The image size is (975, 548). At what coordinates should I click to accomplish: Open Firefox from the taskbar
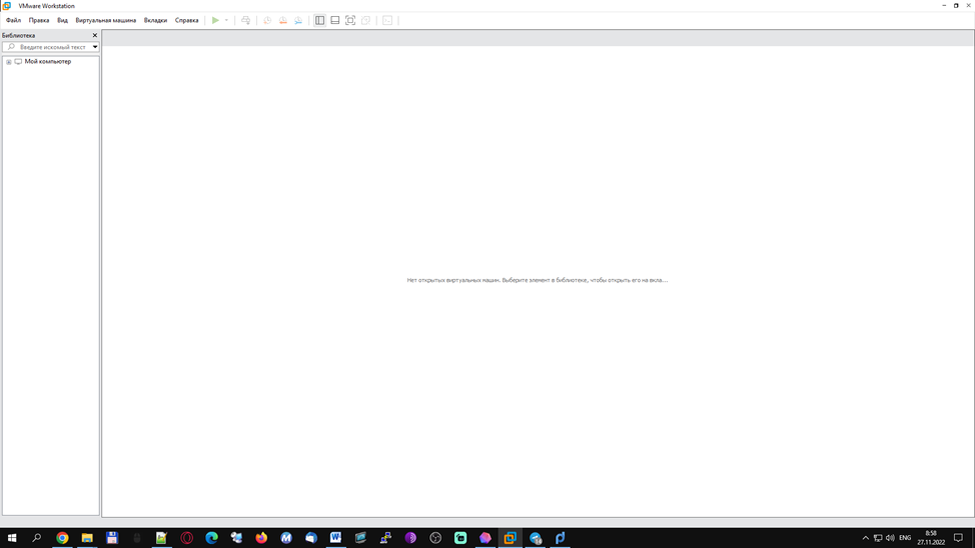pos(261,537)
